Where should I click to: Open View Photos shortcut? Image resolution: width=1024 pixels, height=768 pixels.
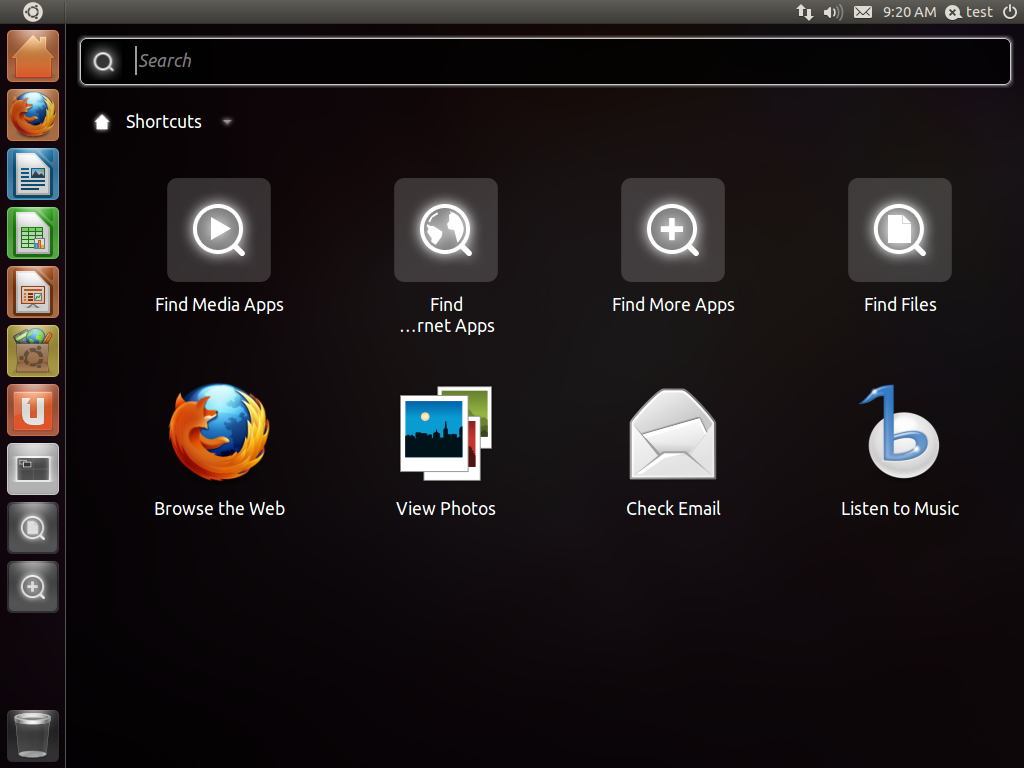click(x=446, y=433)
